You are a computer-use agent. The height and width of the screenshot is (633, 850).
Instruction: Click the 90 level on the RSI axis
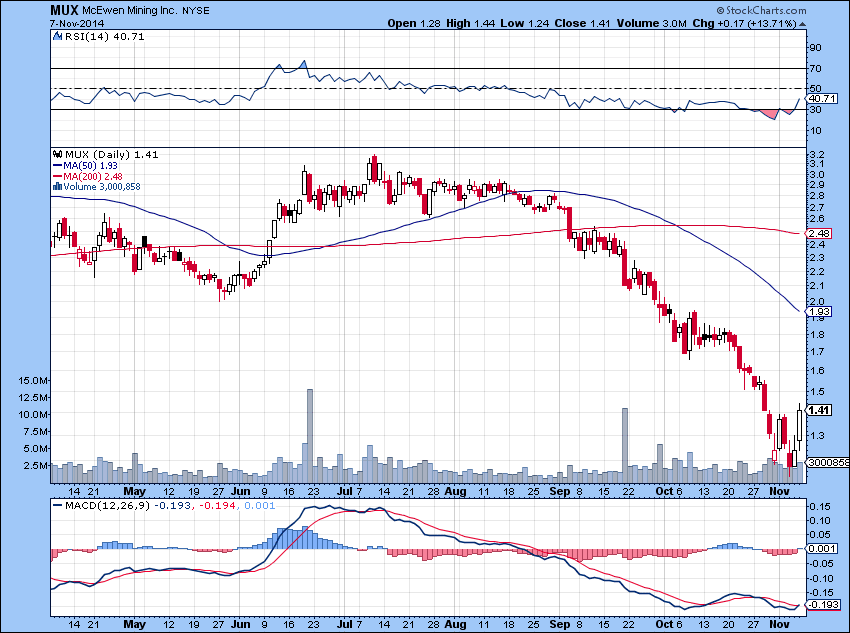pyautogui.click(x=815, y=47)
